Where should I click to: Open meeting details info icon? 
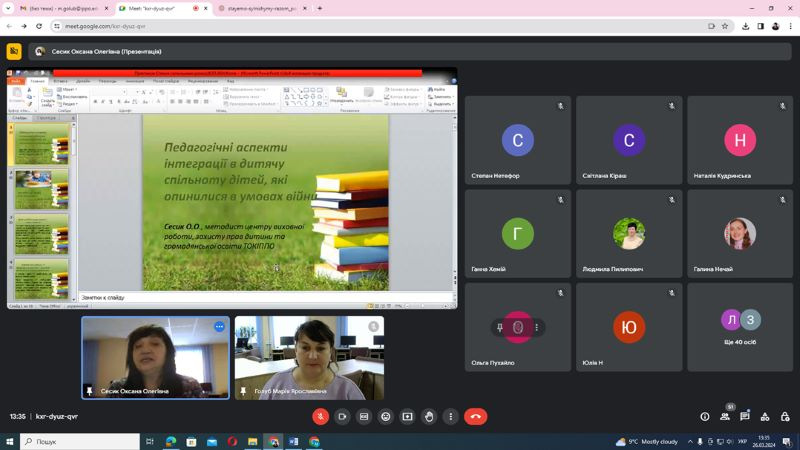pos(705,417)
